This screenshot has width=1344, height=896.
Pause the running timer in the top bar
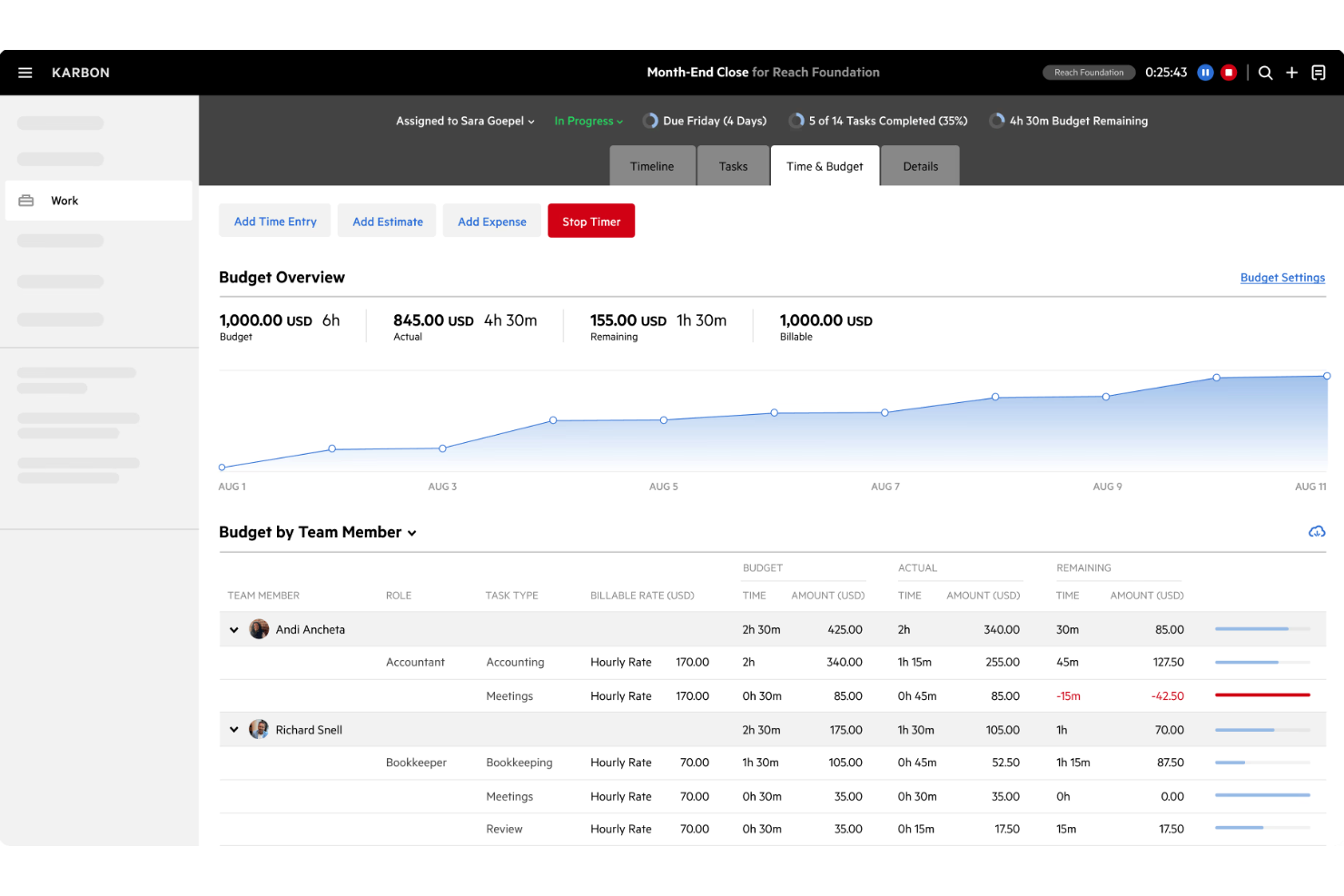[1205, 72]
